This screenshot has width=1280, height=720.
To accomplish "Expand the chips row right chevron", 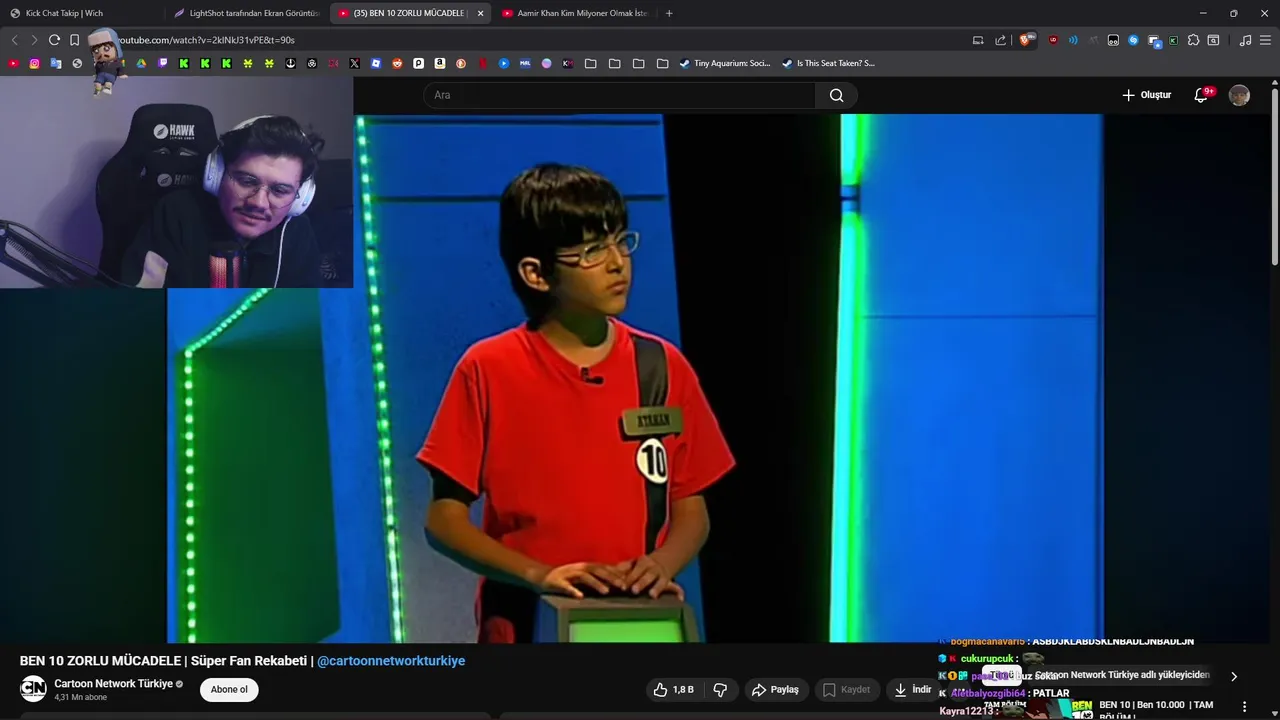I will pos(1233,676).
